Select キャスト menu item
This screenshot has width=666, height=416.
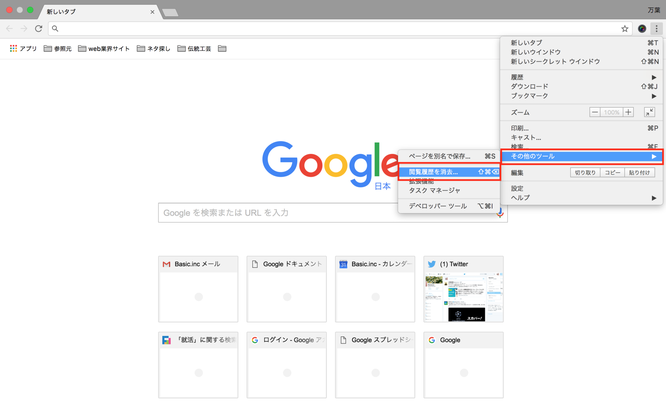point(581,137)
